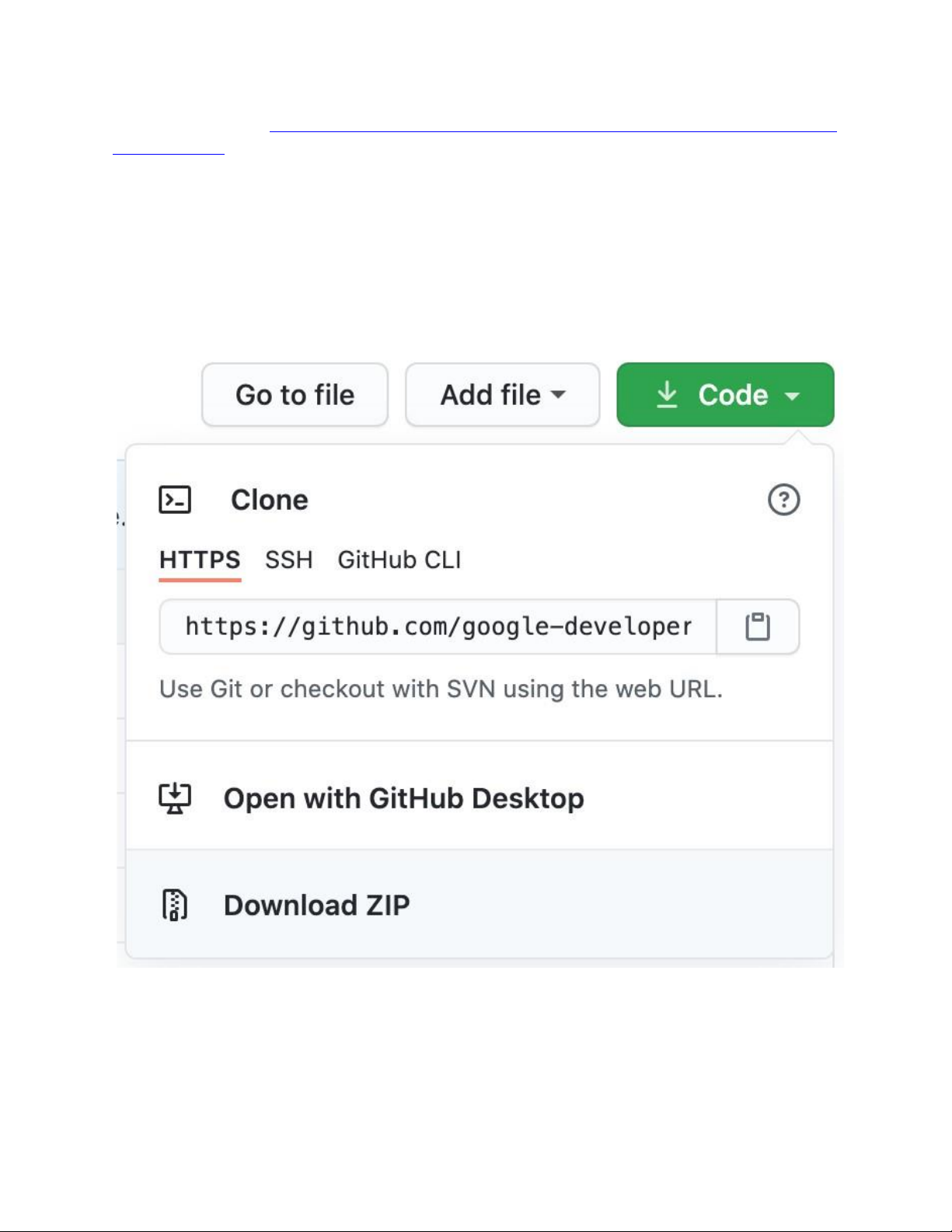Click the GitHub Desktop download icon
Viewport: 952px width, 1232px height.
coord(175,798)
